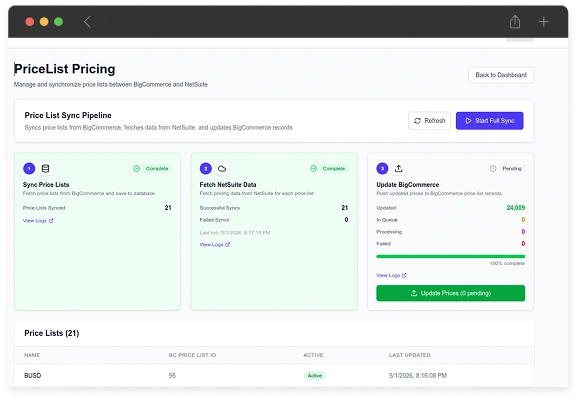Click clock icon beside Pending status

tap(493, 168)
